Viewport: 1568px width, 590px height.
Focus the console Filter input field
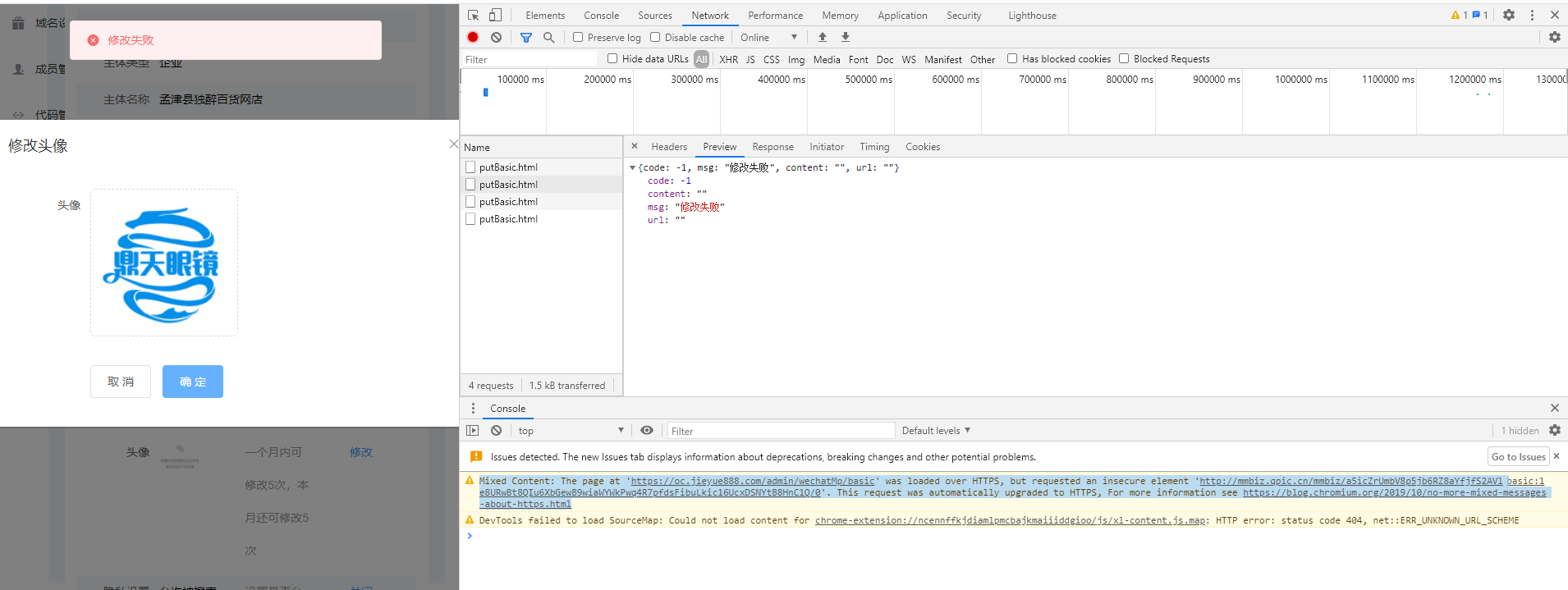click(x=781, y=431)
